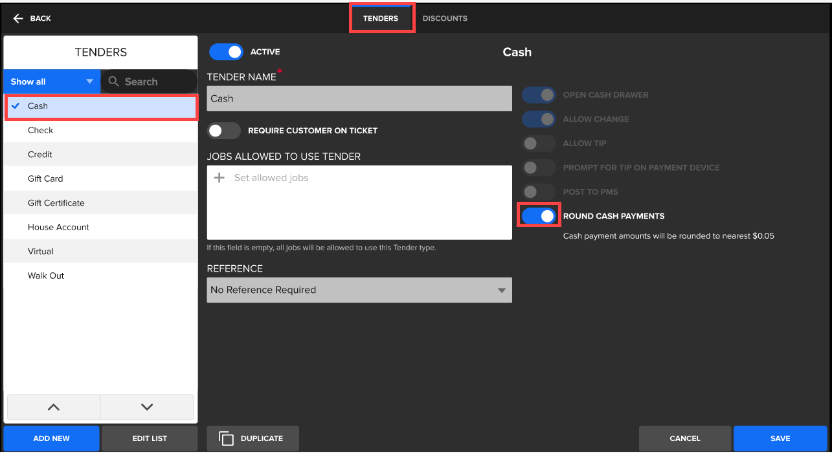The image size is (832, 453).
Task: Click the search magnifier icon
Action: (115, 81)
